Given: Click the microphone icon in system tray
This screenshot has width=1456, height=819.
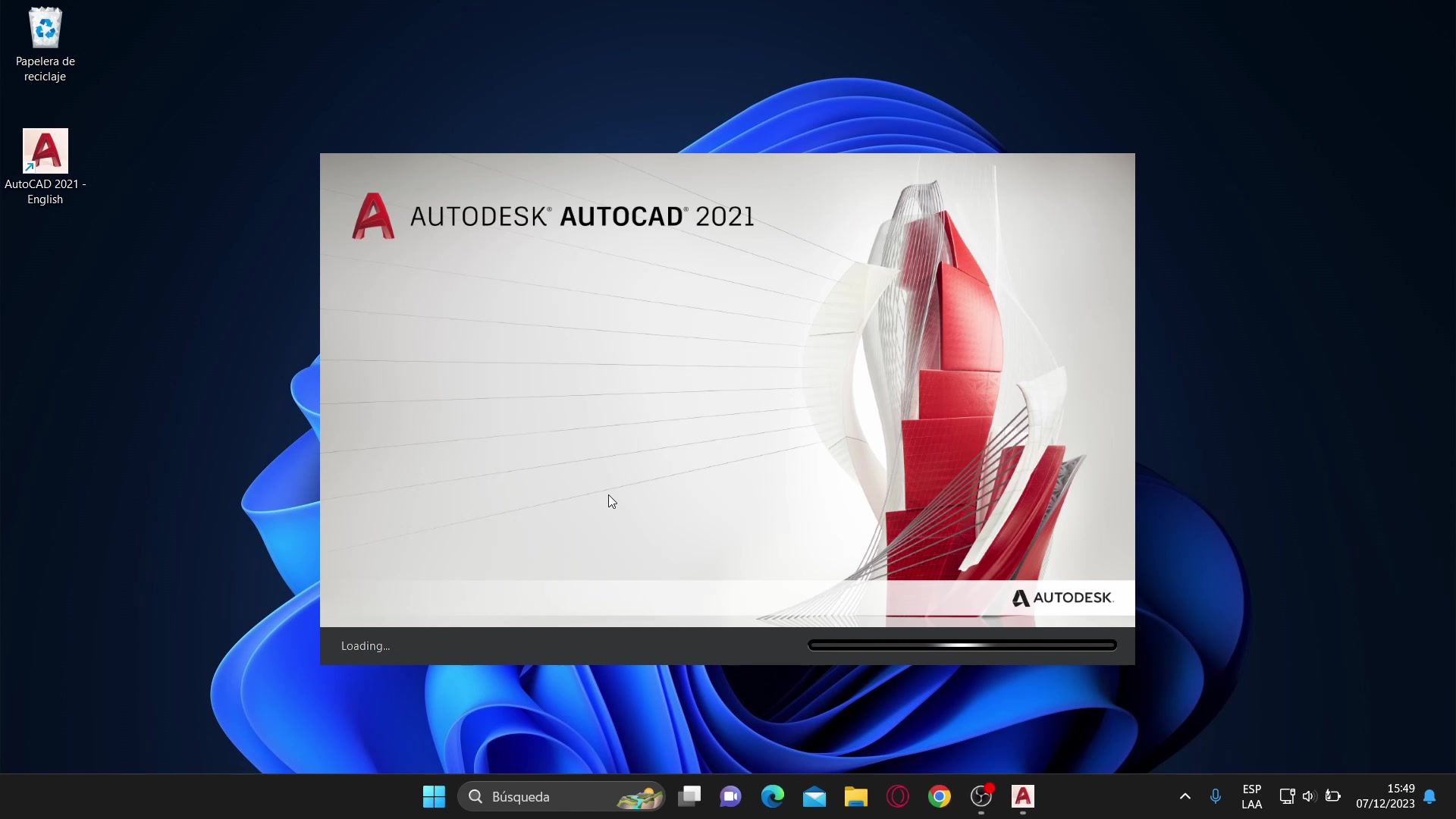Looking at the screenshot, I should point(1216,796).
